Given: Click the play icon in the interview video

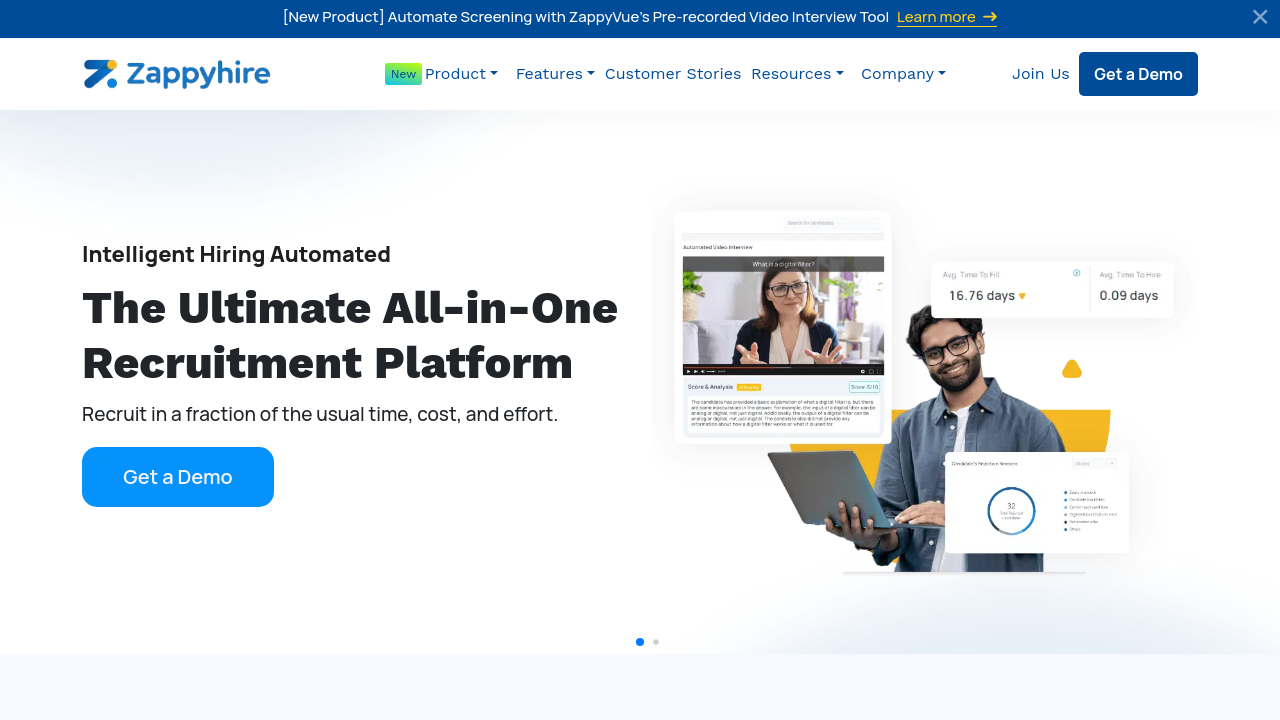Looking at the screenshot, I should (688, 371).
